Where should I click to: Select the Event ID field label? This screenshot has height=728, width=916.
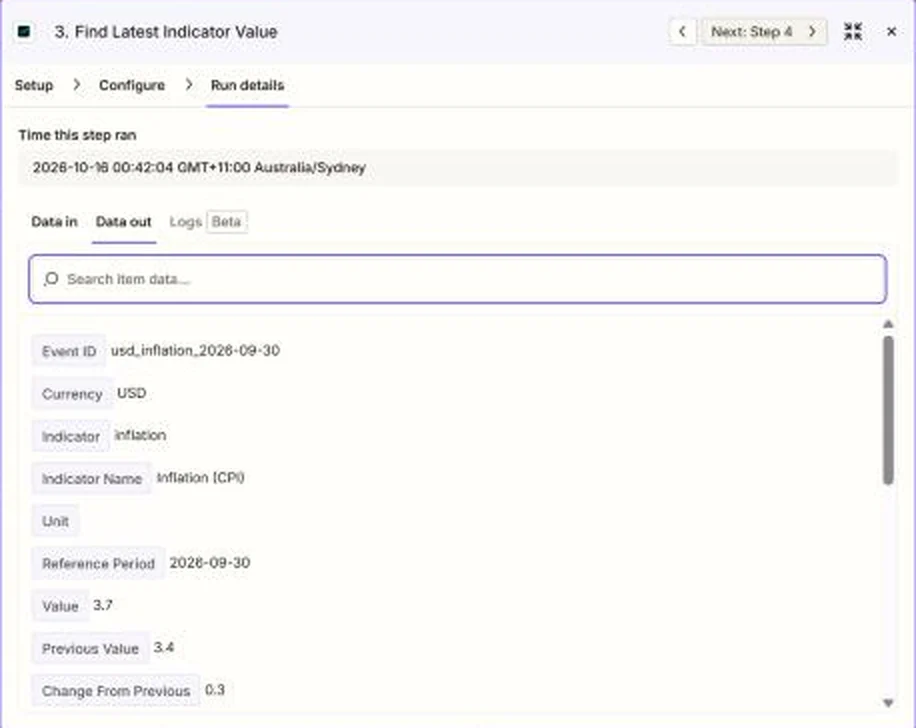[x=69, y=351]
